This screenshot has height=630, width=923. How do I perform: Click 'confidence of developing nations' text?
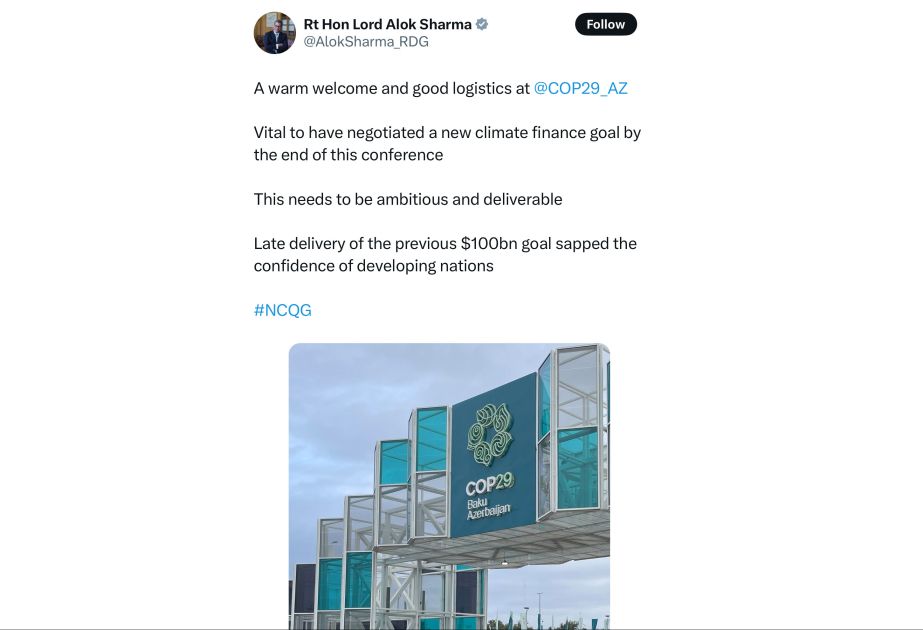[373, 266]
